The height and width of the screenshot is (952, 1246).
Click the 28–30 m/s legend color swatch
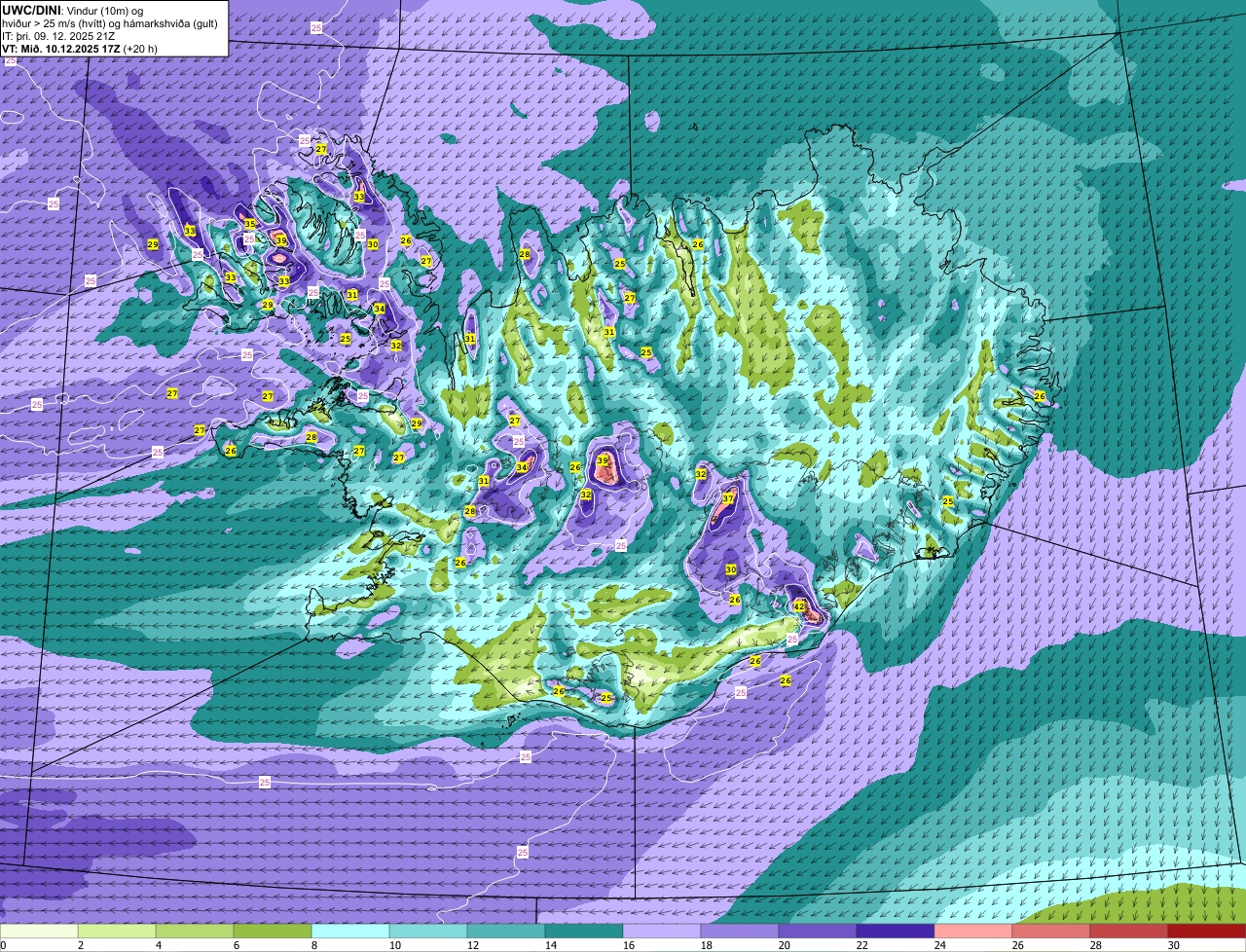tap(1129, 931)
